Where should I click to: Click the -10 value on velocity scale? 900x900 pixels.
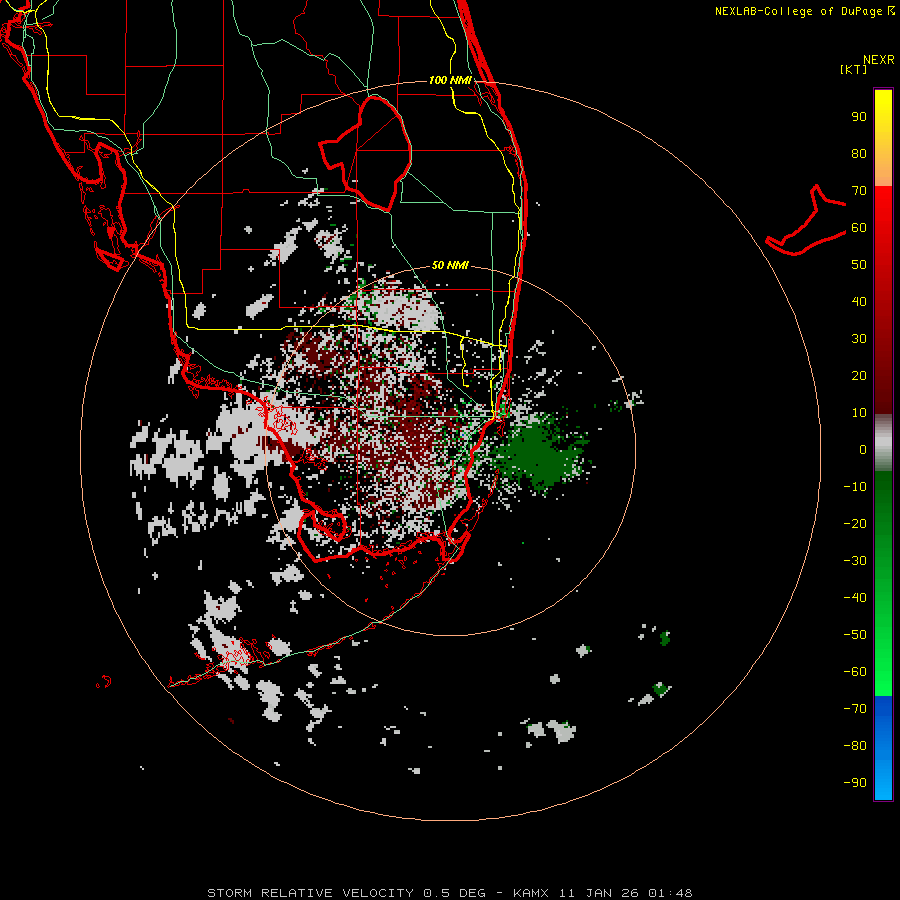(855, 487)
